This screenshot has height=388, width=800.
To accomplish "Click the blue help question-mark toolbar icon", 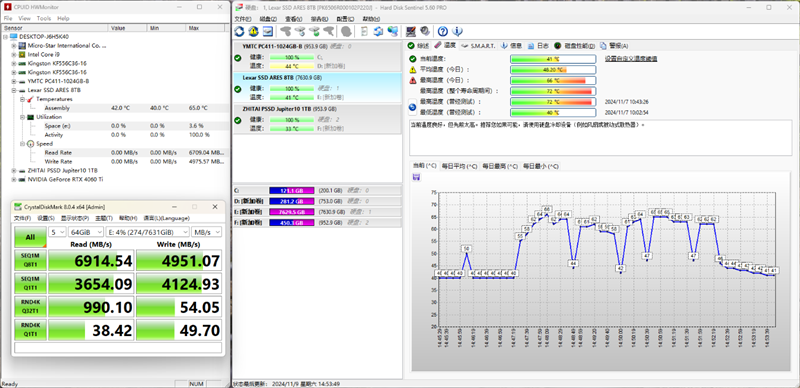I will 443,32.
